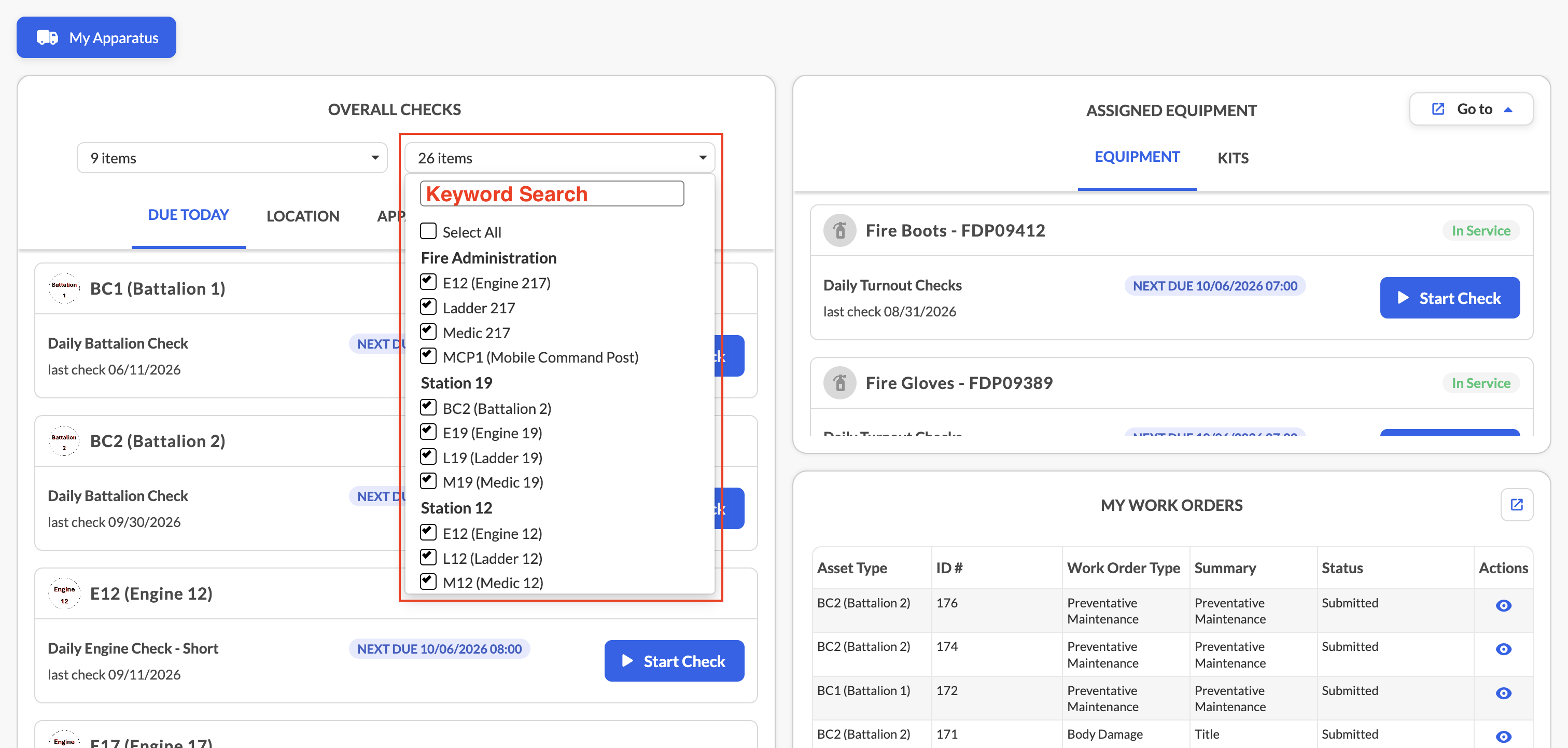Switch to the LOCATION tab
Screen dimensions: 1568x748
[x=302, y=216]
